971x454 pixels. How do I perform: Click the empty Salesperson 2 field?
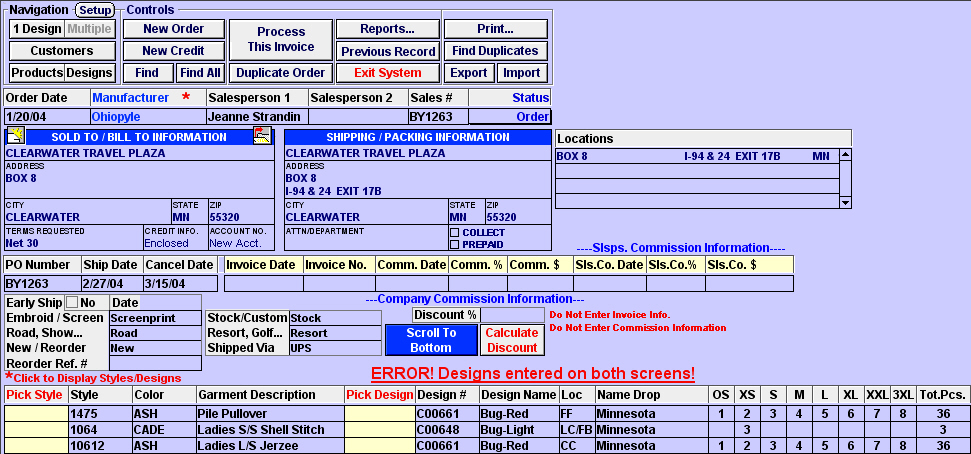pyautogui.click(x=358, y=116)
